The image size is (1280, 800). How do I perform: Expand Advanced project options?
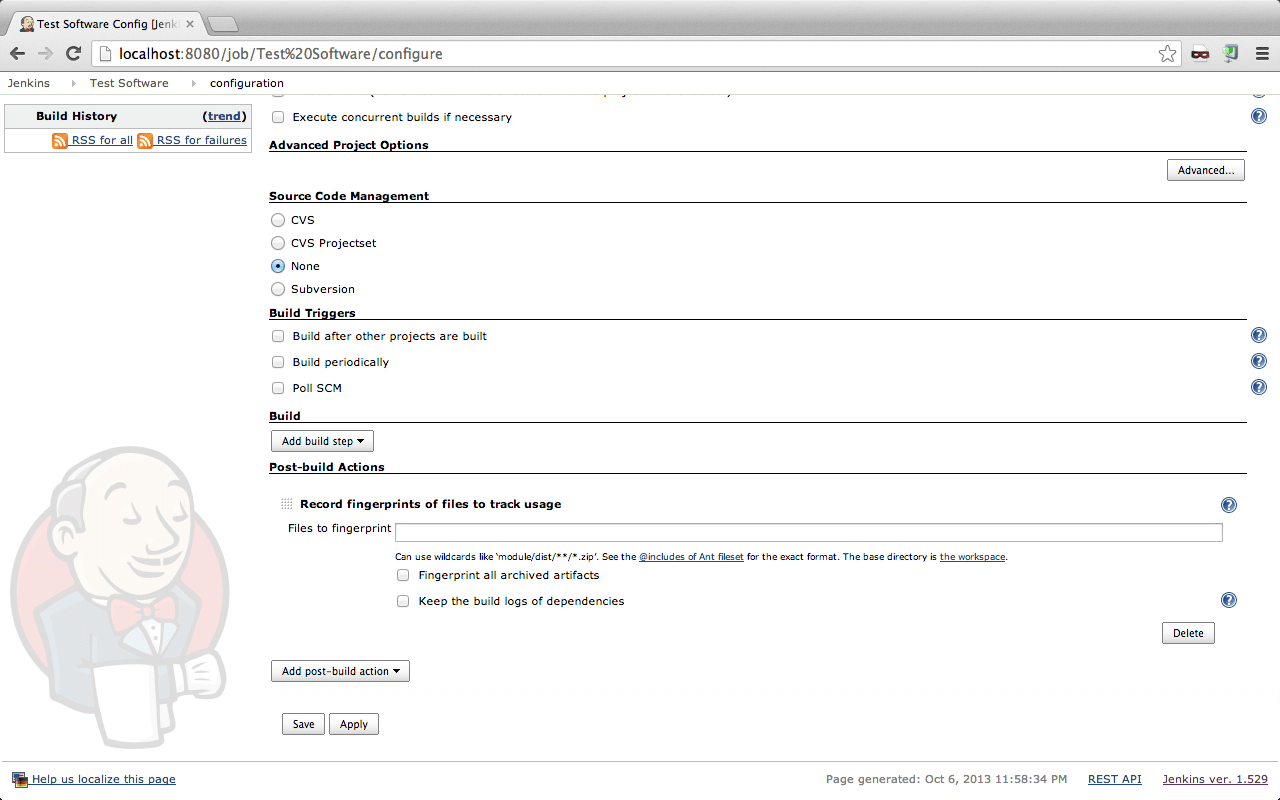coord(1205,170)
